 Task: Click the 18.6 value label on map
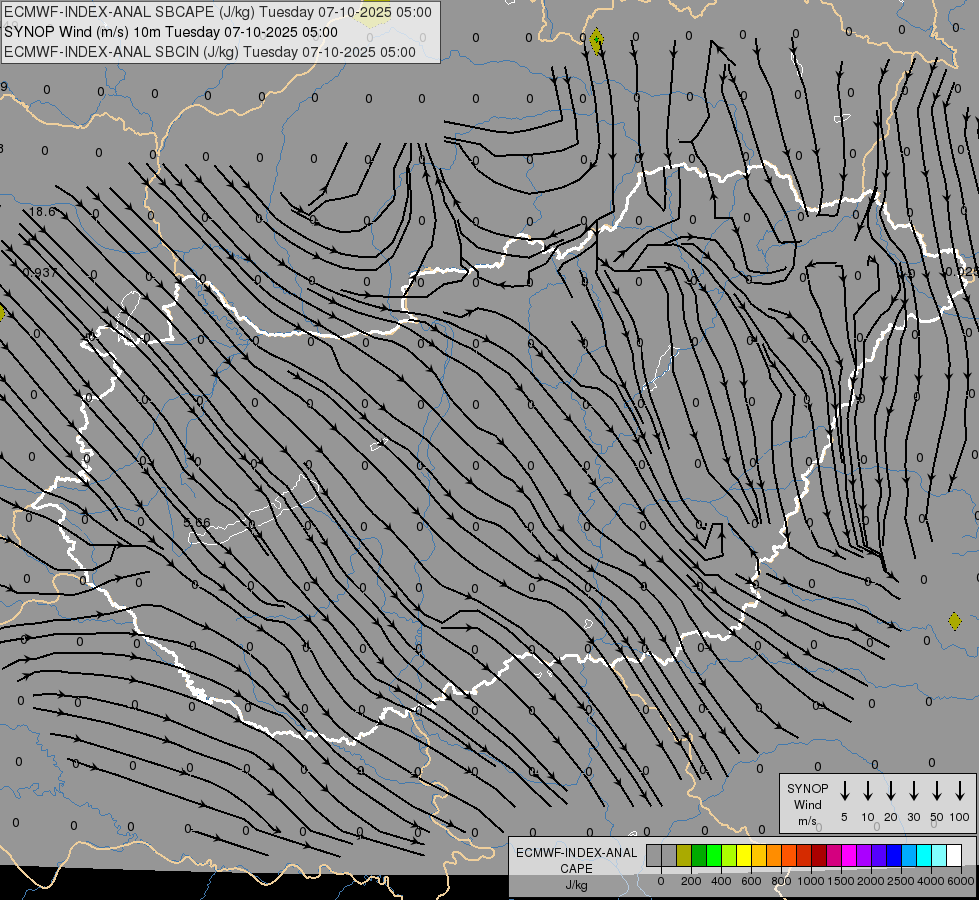[x=43, y=212]
